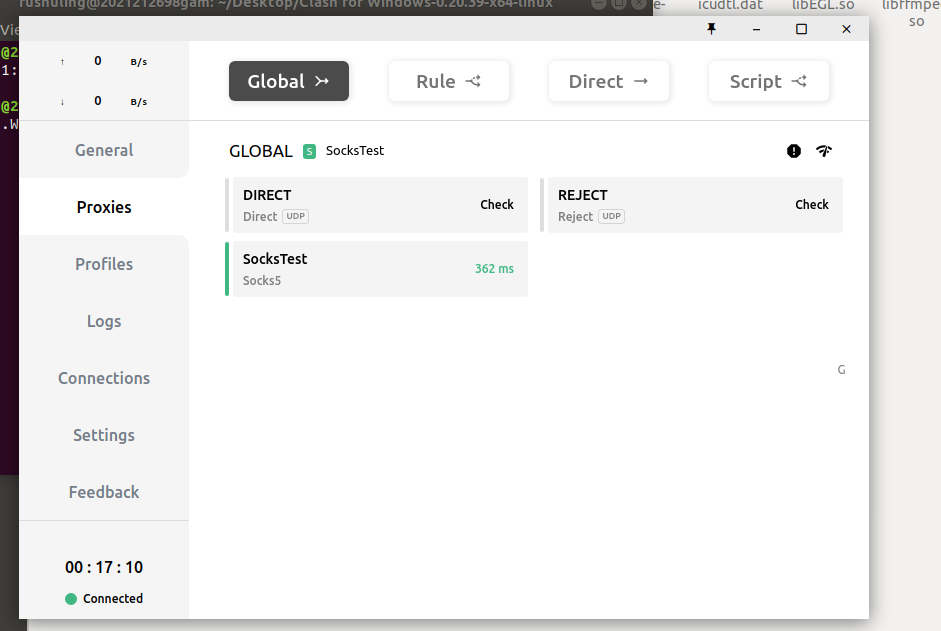Switch to Direct proxy mode
The width and height of the screenshot is (941, 631).
coord(608,81)
